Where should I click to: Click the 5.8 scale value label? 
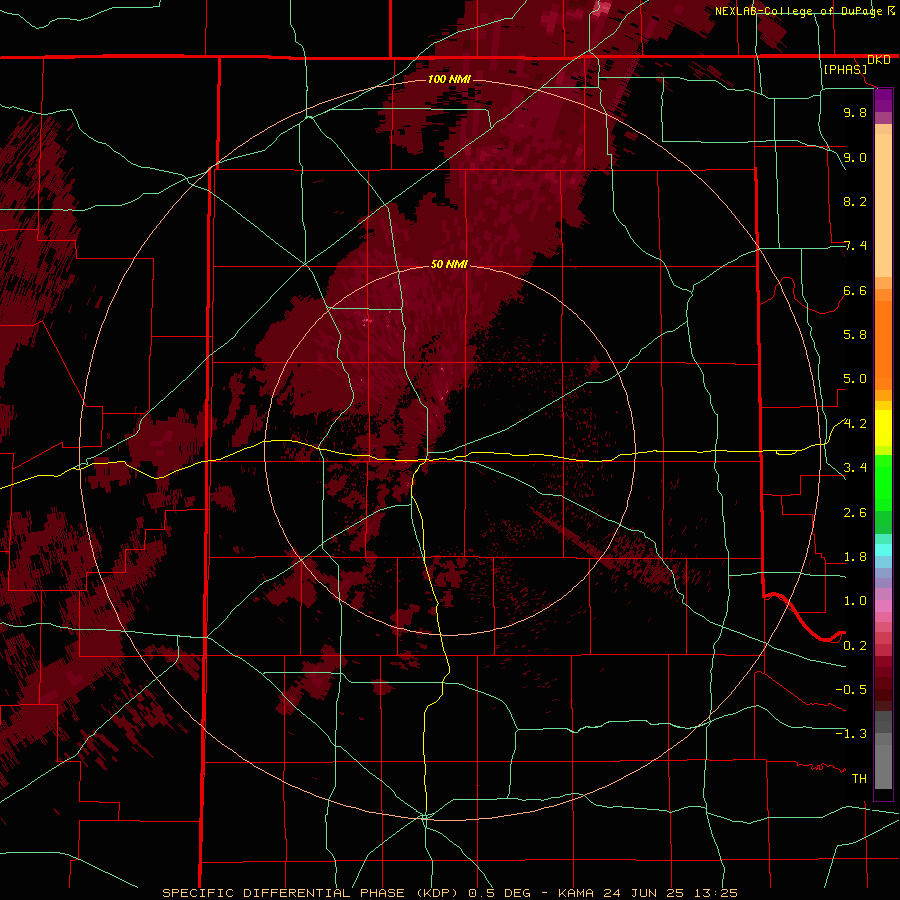[x=855, y=335]
